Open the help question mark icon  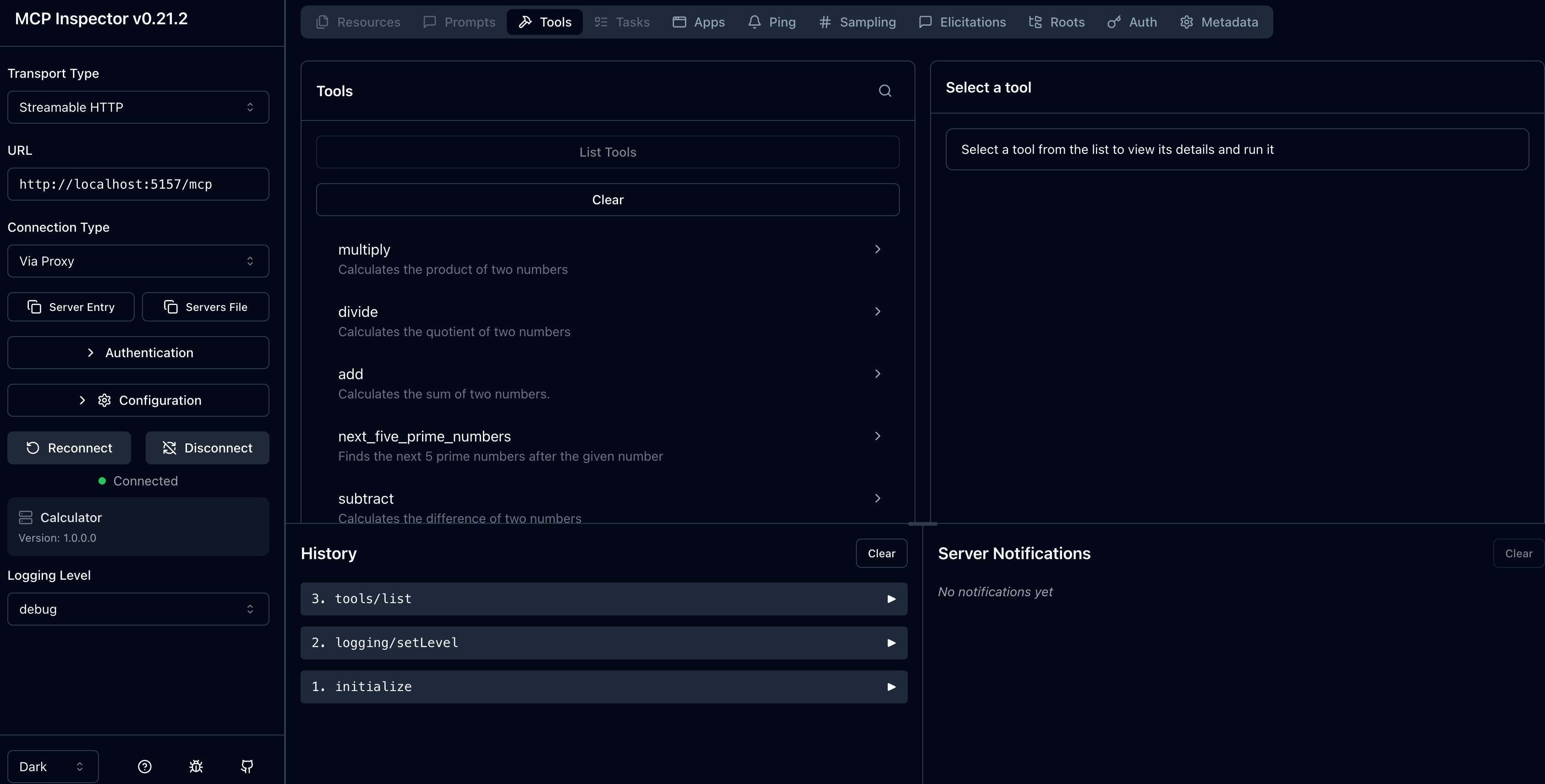pos(144,767)
